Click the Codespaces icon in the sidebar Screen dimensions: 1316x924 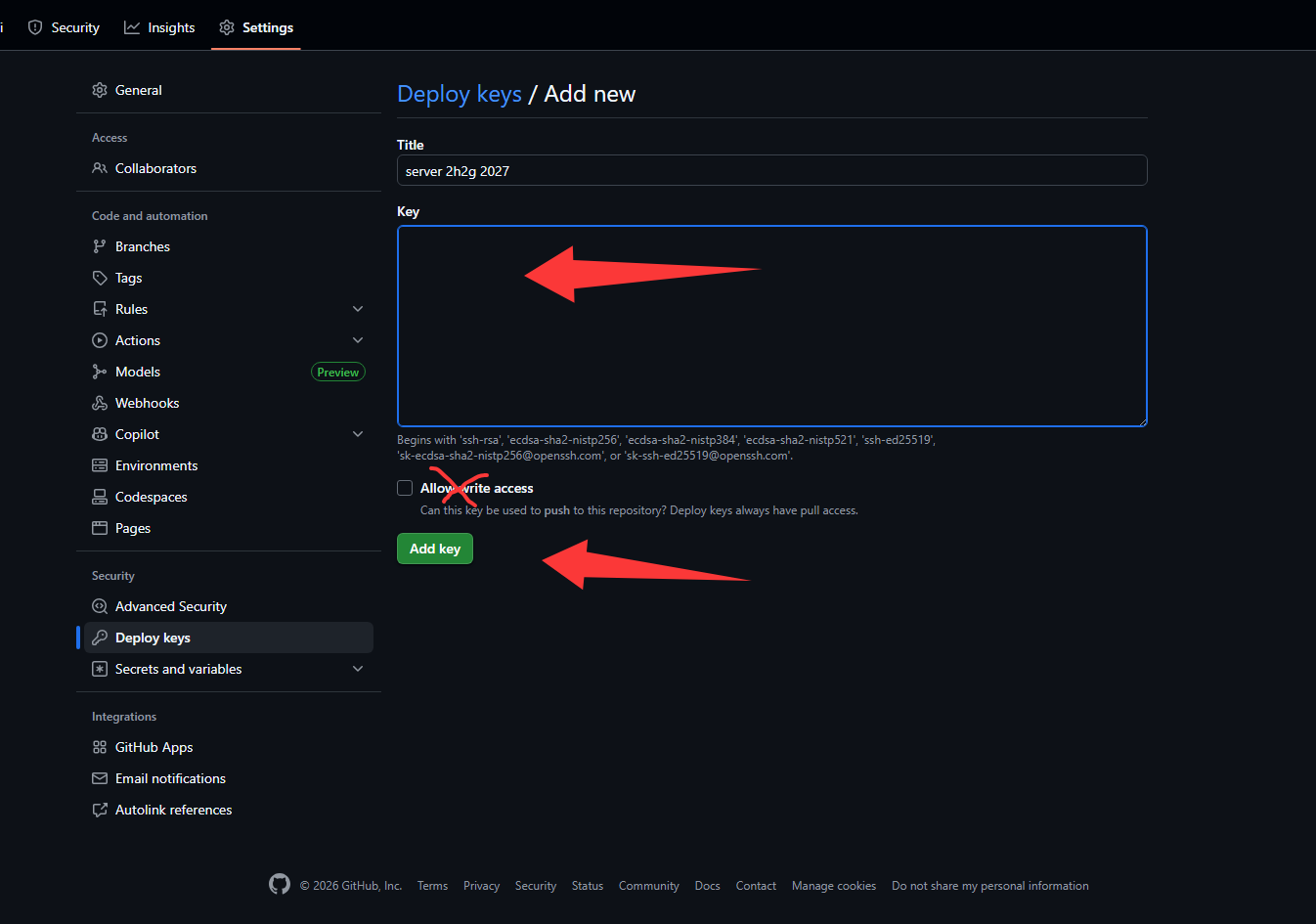100,497
